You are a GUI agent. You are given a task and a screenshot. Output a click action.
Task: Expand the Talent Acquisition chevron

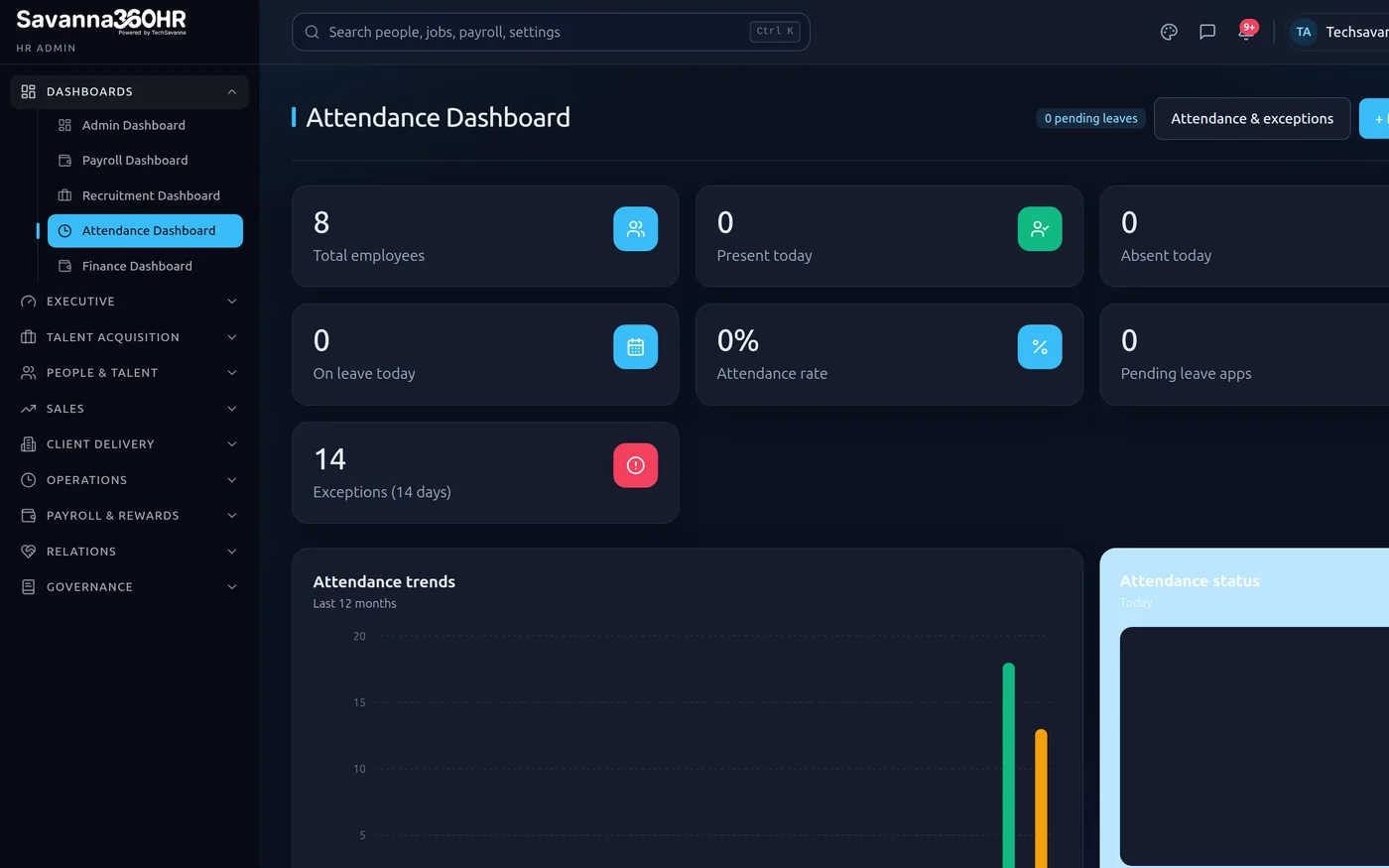(x=232, y=337)
